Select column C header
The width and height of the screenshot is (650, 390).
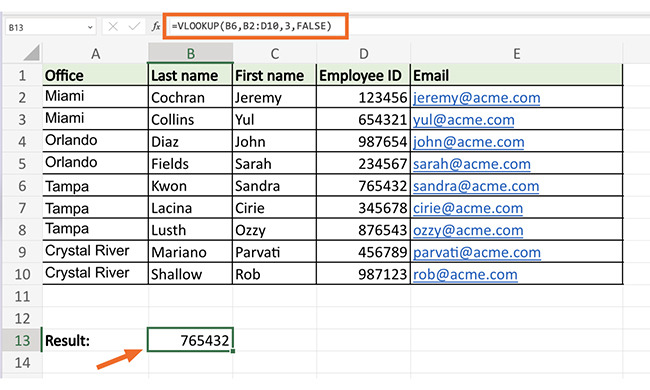pos(274,53)
